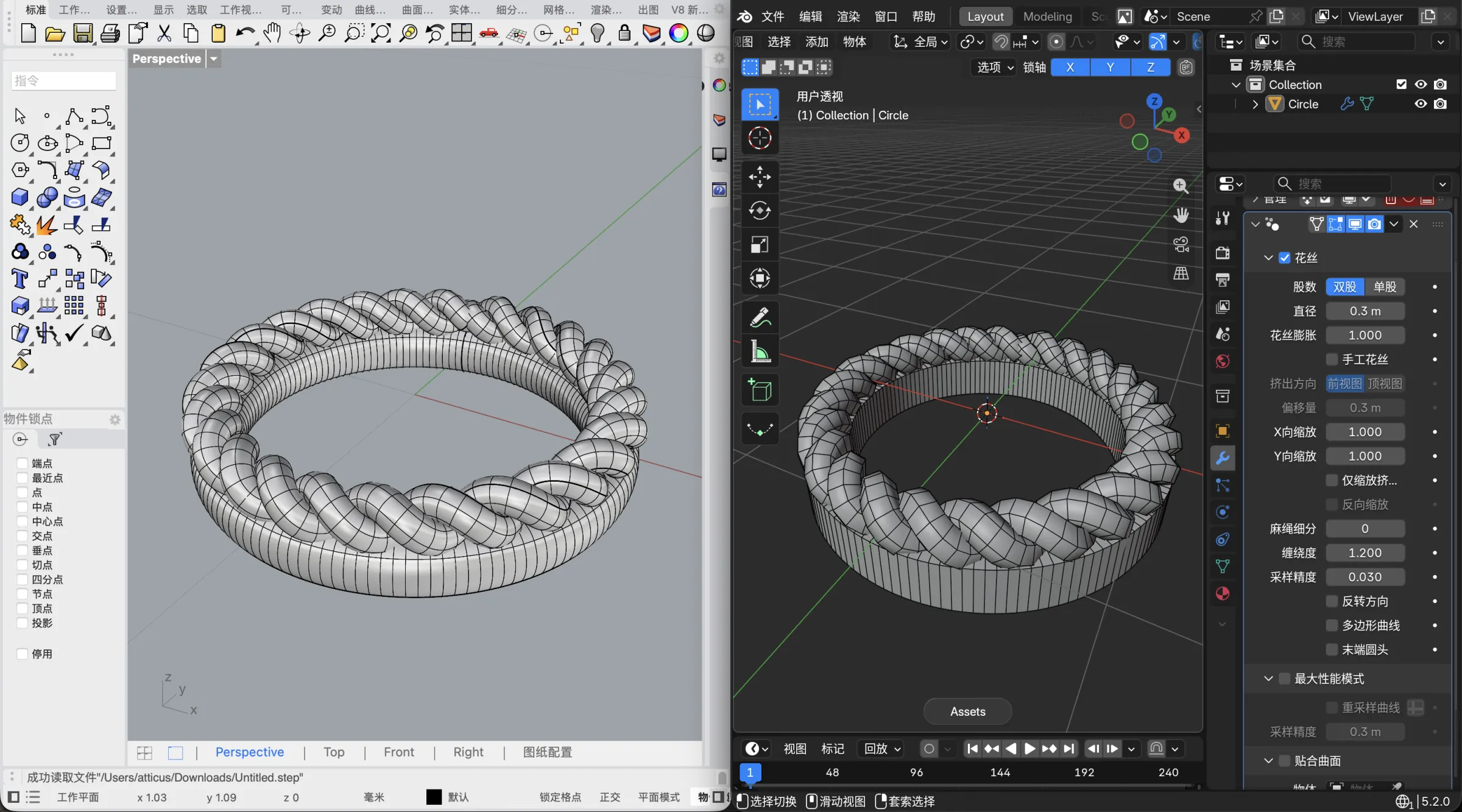Open the 曲线 toolbar tab in Rhino
This screenshot has height=812, width=1462.
[370, 10]
